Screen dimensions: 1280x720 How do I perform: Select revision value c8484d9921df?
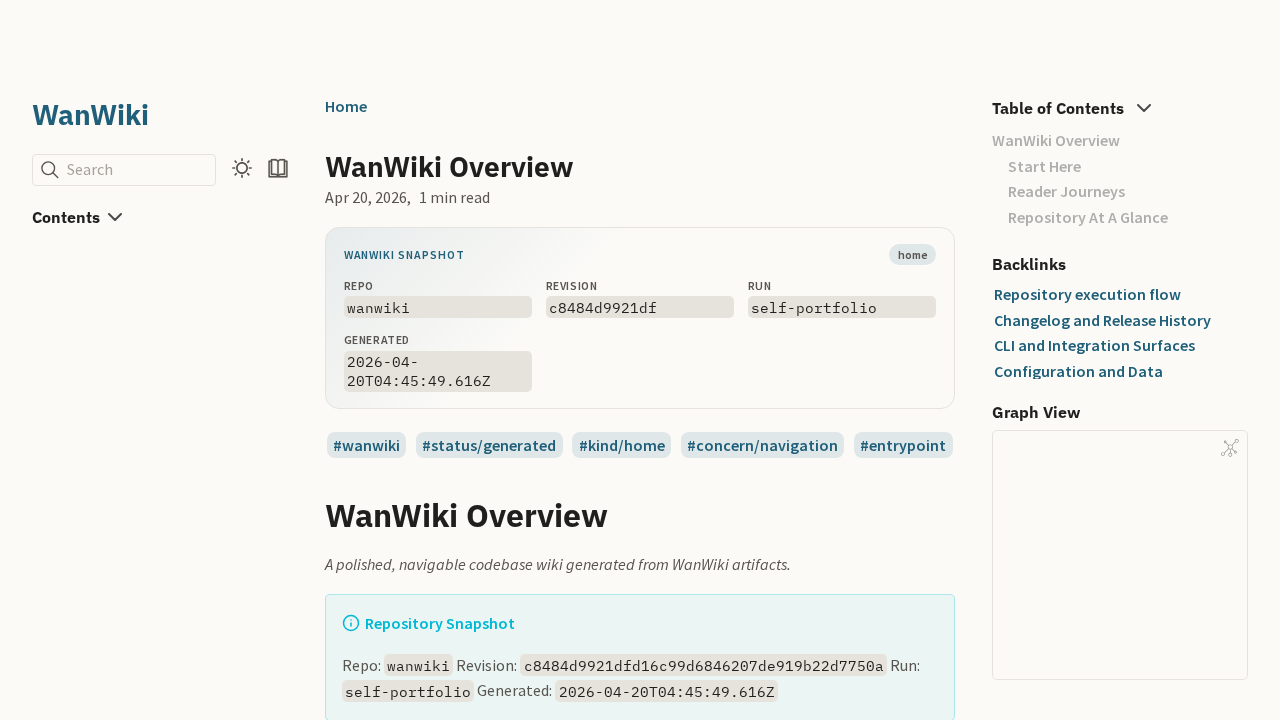click(x=640, y=307)
